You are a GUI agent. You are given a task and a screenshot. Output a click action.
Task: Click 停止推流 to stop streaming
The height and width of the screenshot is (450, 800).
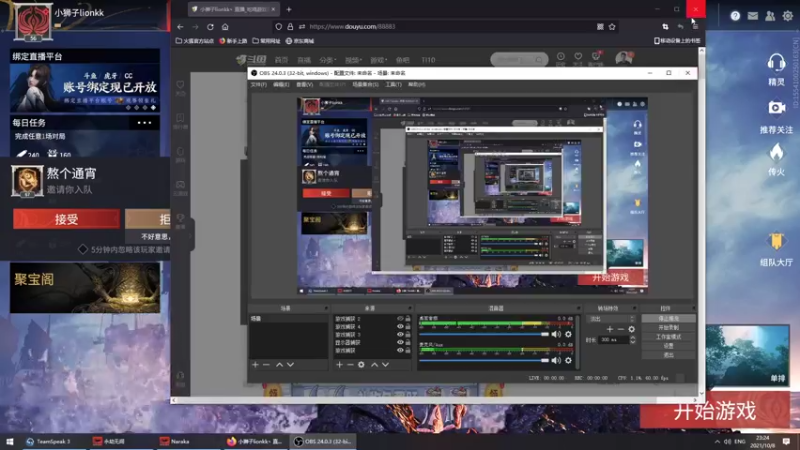coord(668,318)
